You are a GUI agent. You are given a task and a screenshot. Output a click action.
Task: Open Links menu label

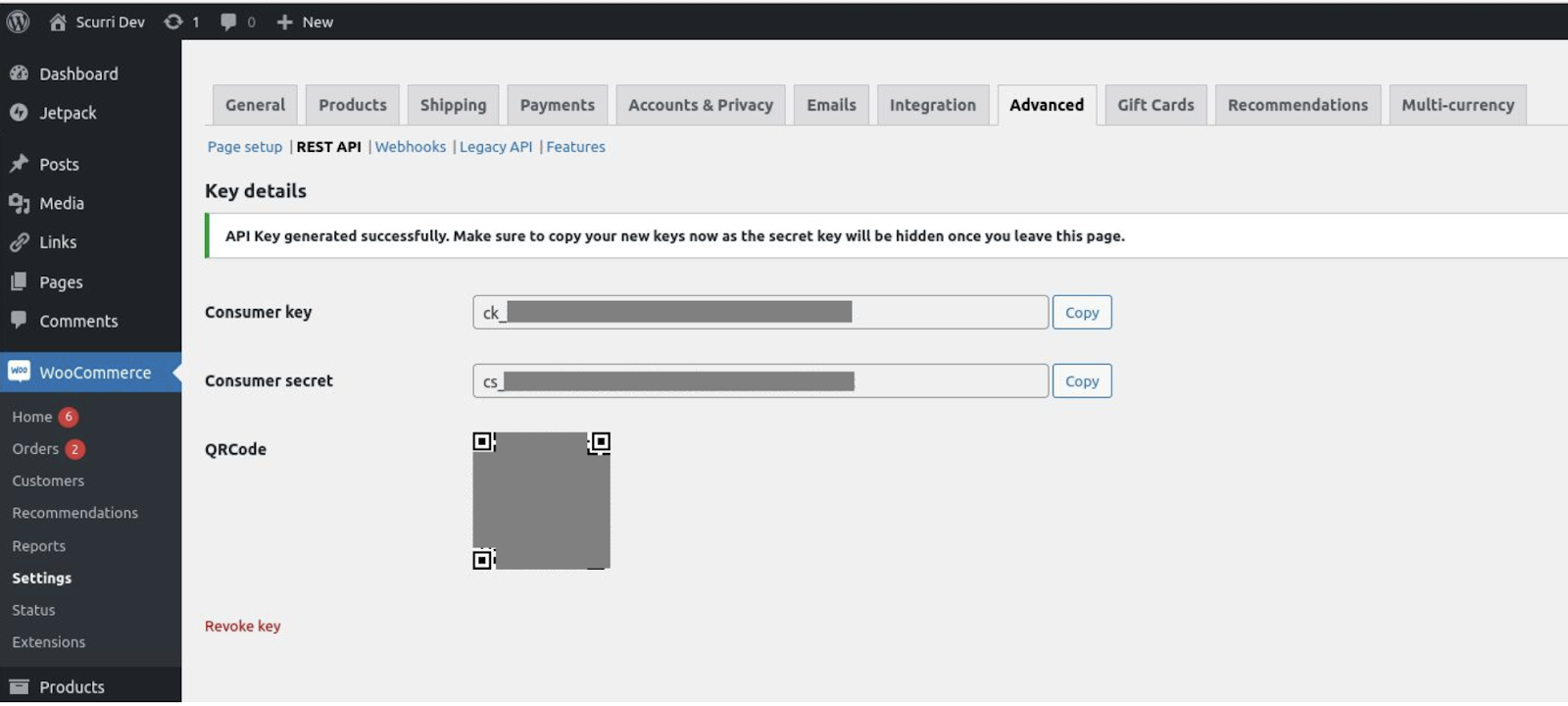tap(58, 242)
